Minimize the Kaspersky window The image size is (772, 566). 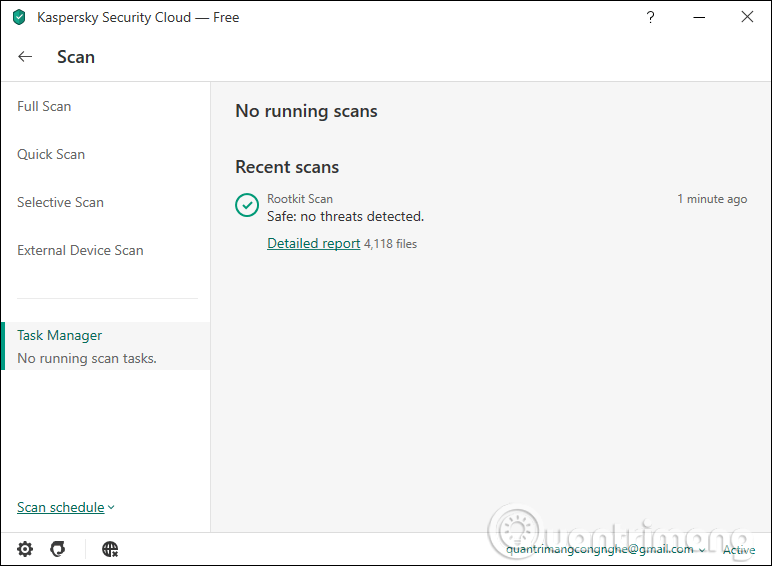point(699,17)
